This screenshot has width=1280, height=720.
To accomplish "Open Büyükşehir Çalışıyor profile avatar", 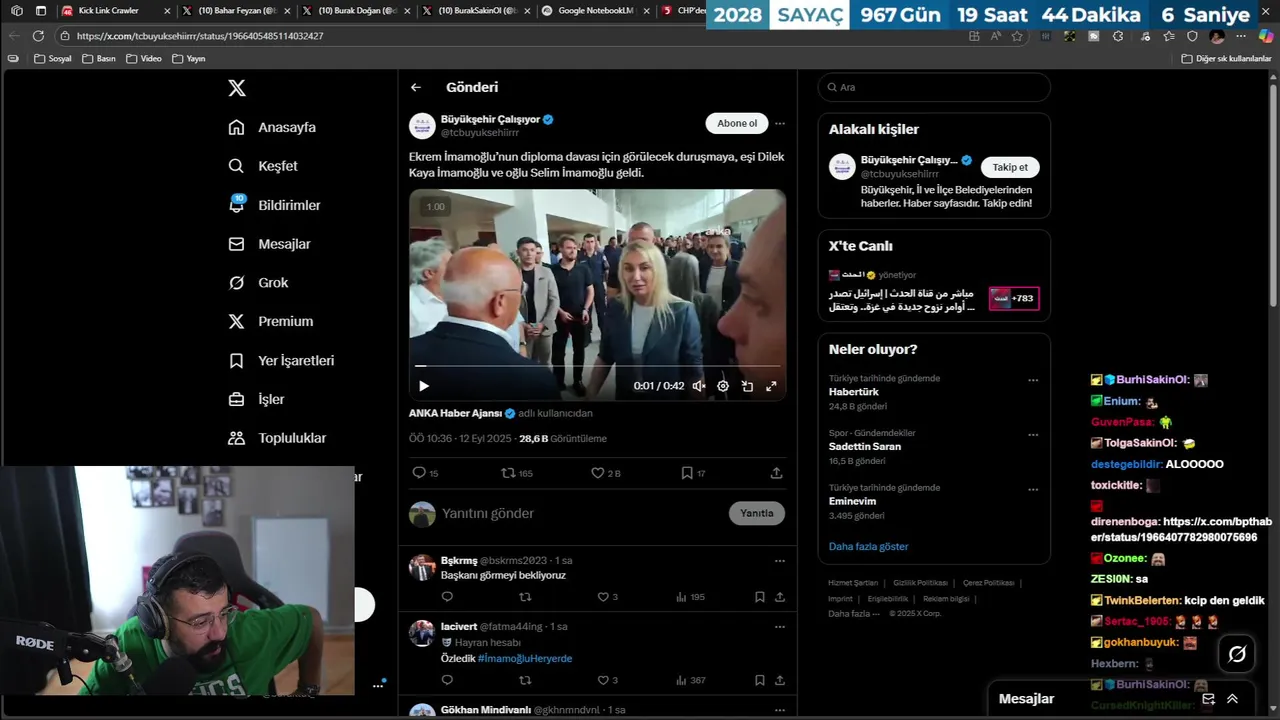I will (422, 126).
